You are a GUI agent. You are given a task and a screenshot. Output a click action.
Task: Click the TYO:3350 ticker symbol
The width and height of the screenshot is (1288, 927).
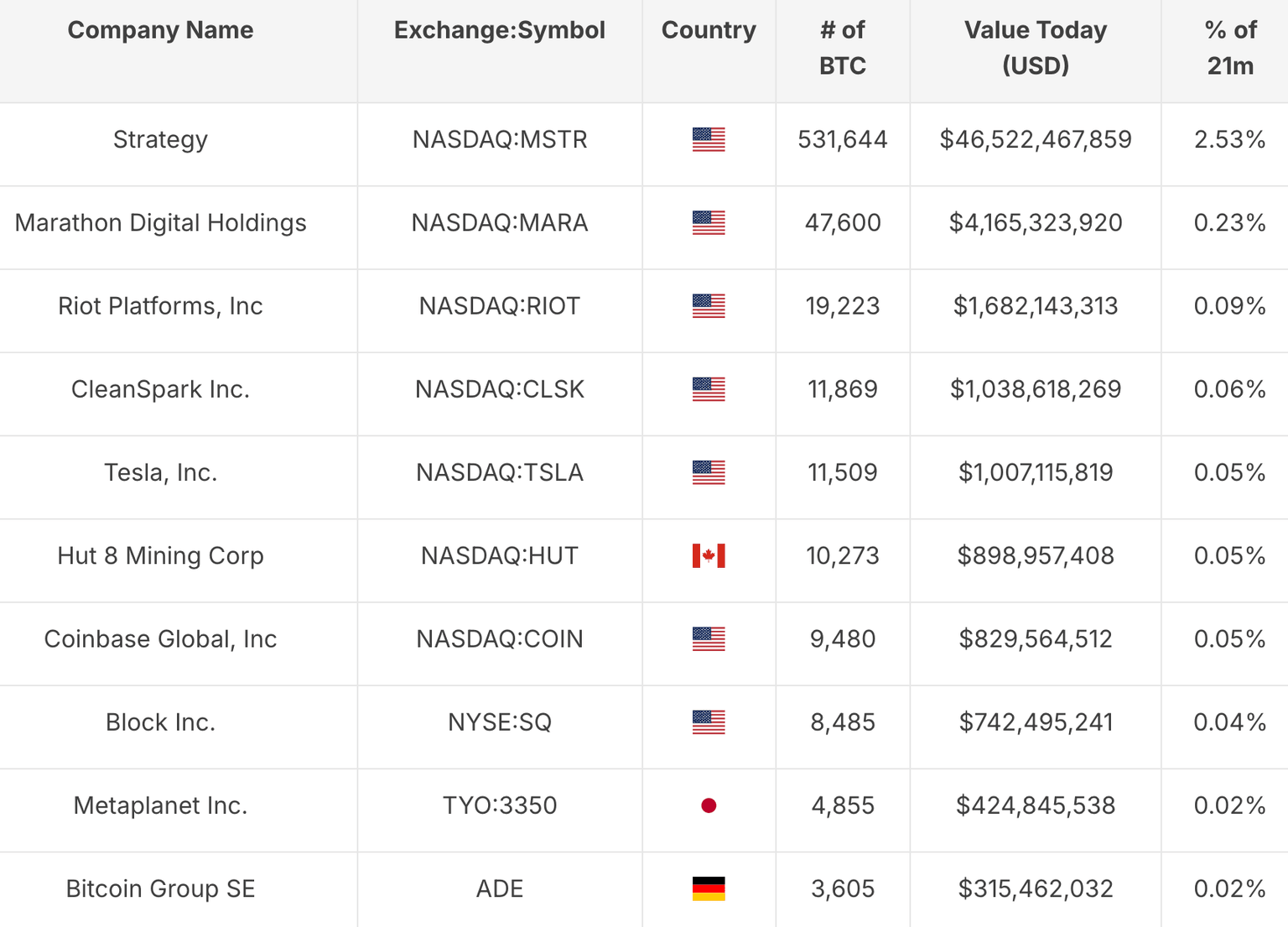[500, 805]
